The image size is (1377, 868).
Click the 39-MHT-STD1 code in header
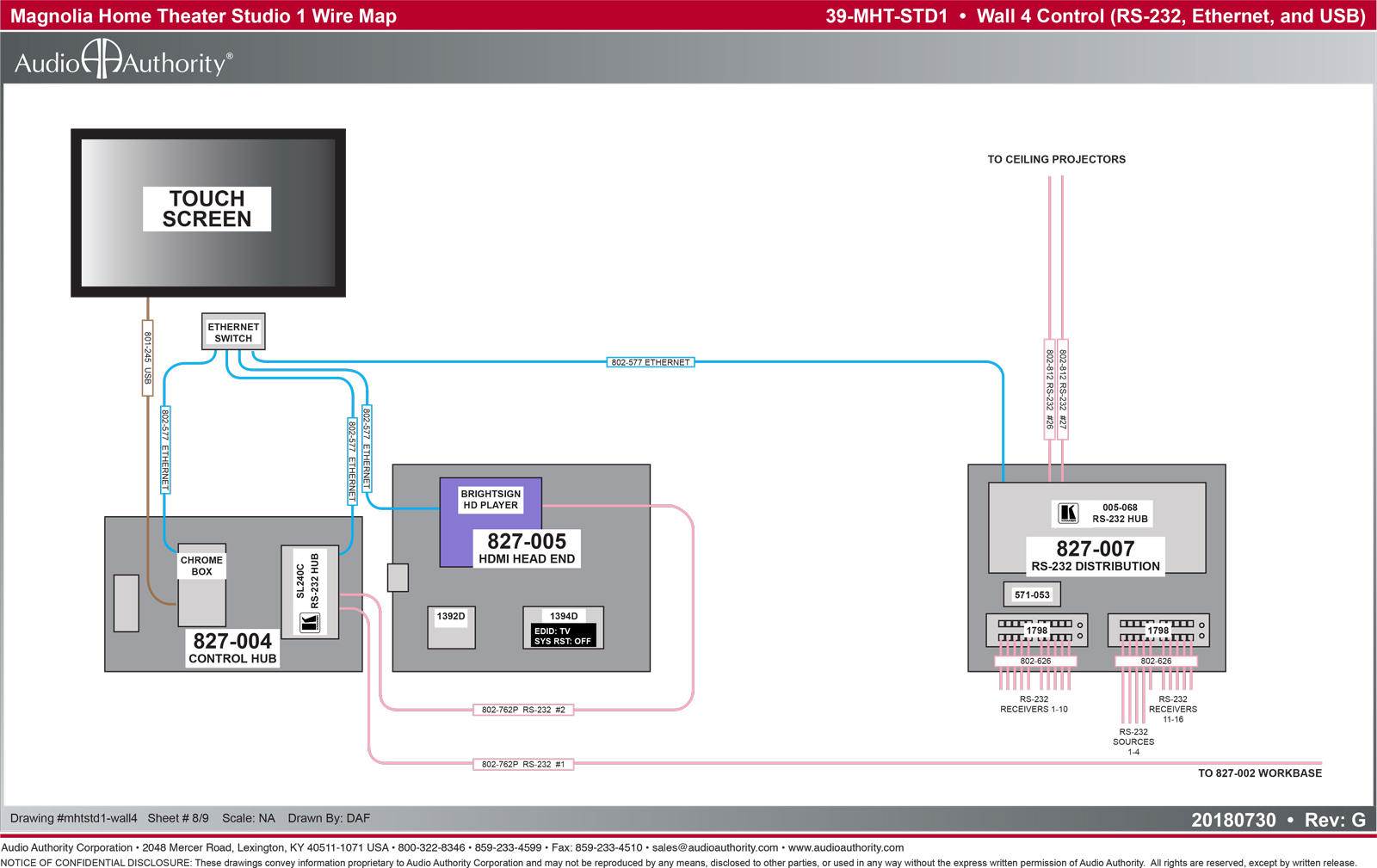[x=886, y=16]
